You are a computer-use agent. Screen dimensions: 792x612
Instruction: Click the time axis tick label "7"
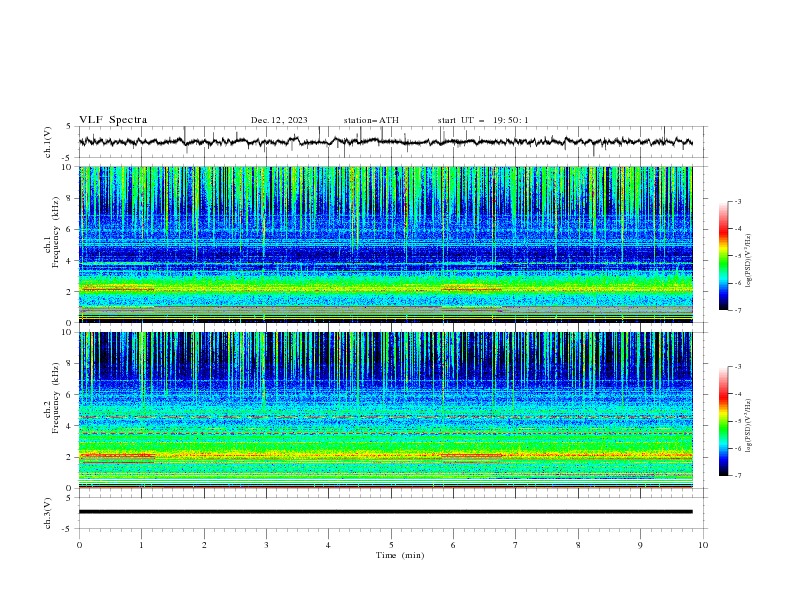[516, 545]
